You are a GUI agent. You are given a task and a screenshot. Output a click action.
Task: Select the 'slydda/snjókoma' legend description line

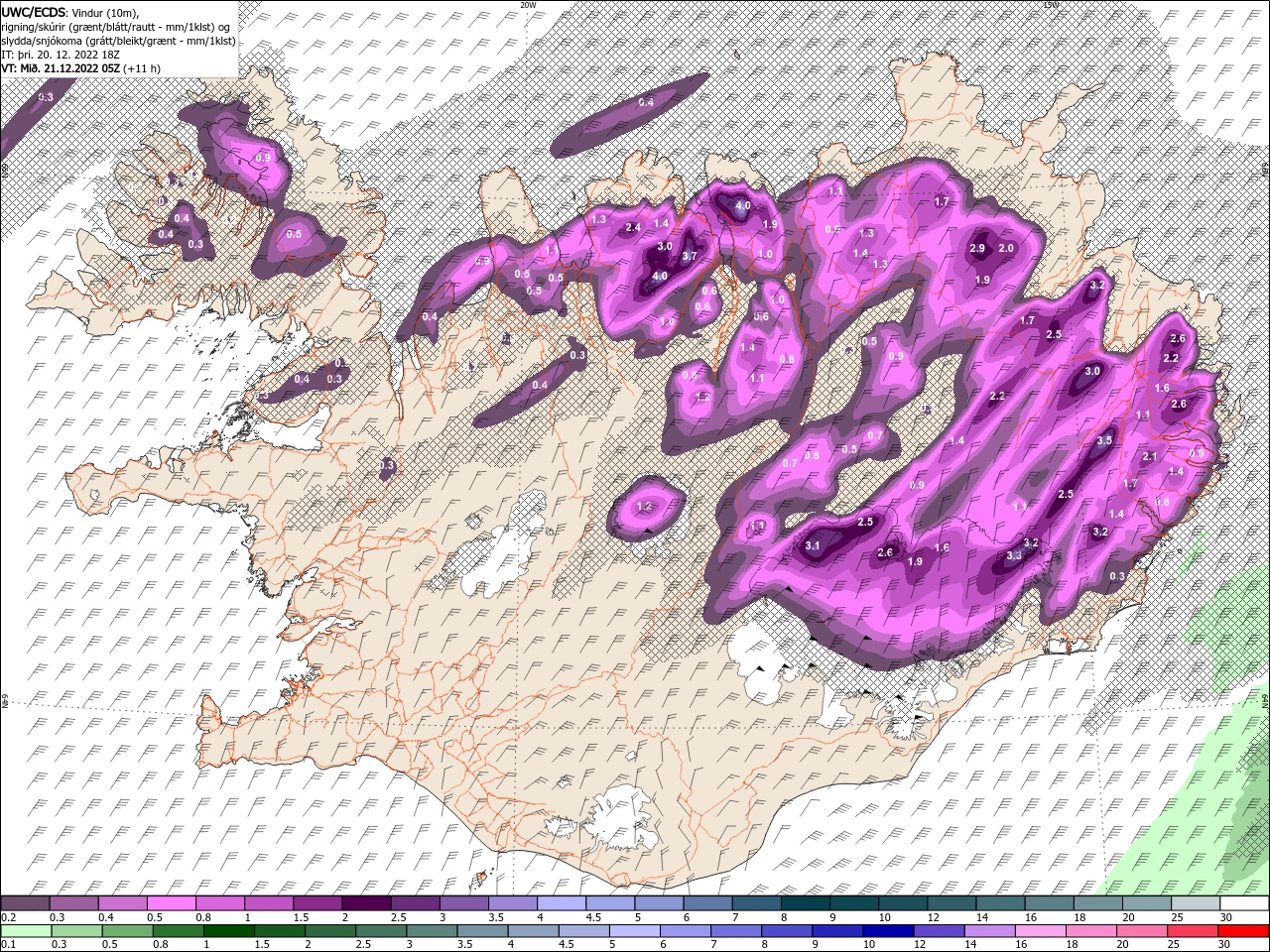pyautogui.click(x=118, y=41)
